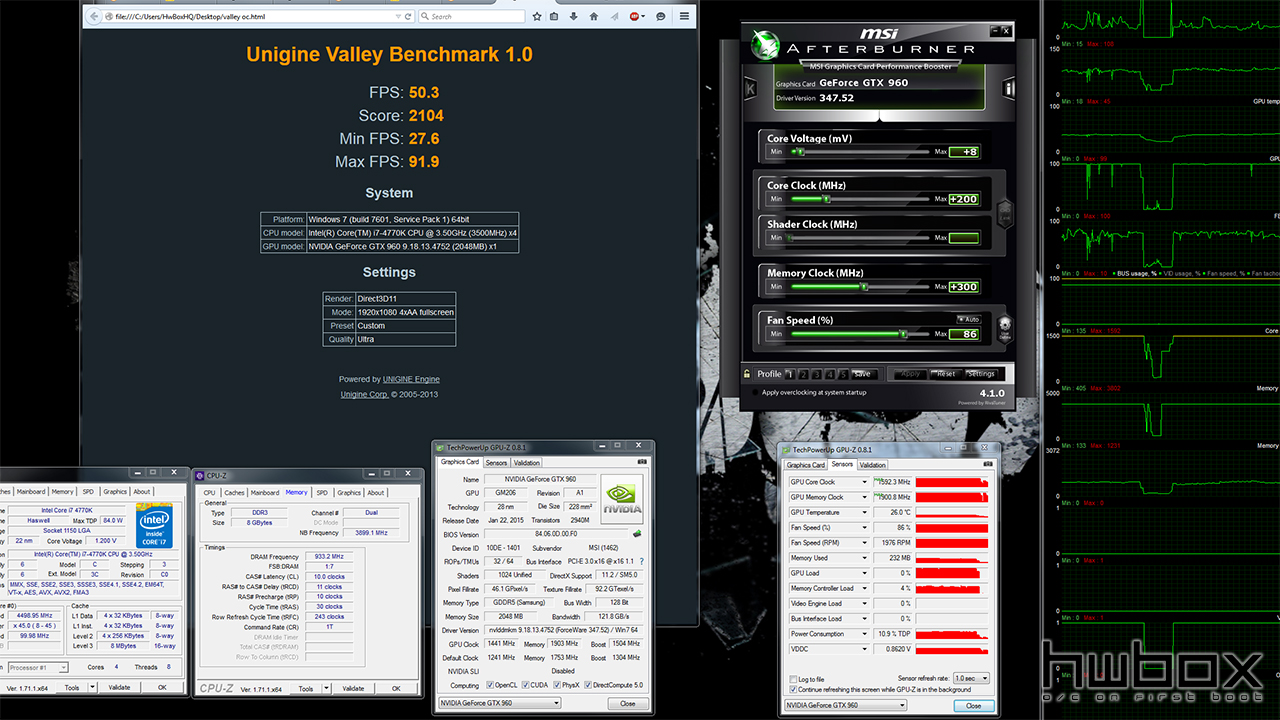
Task: Click the Afterburner link clocks icon
Action: tap(1005, 212)
